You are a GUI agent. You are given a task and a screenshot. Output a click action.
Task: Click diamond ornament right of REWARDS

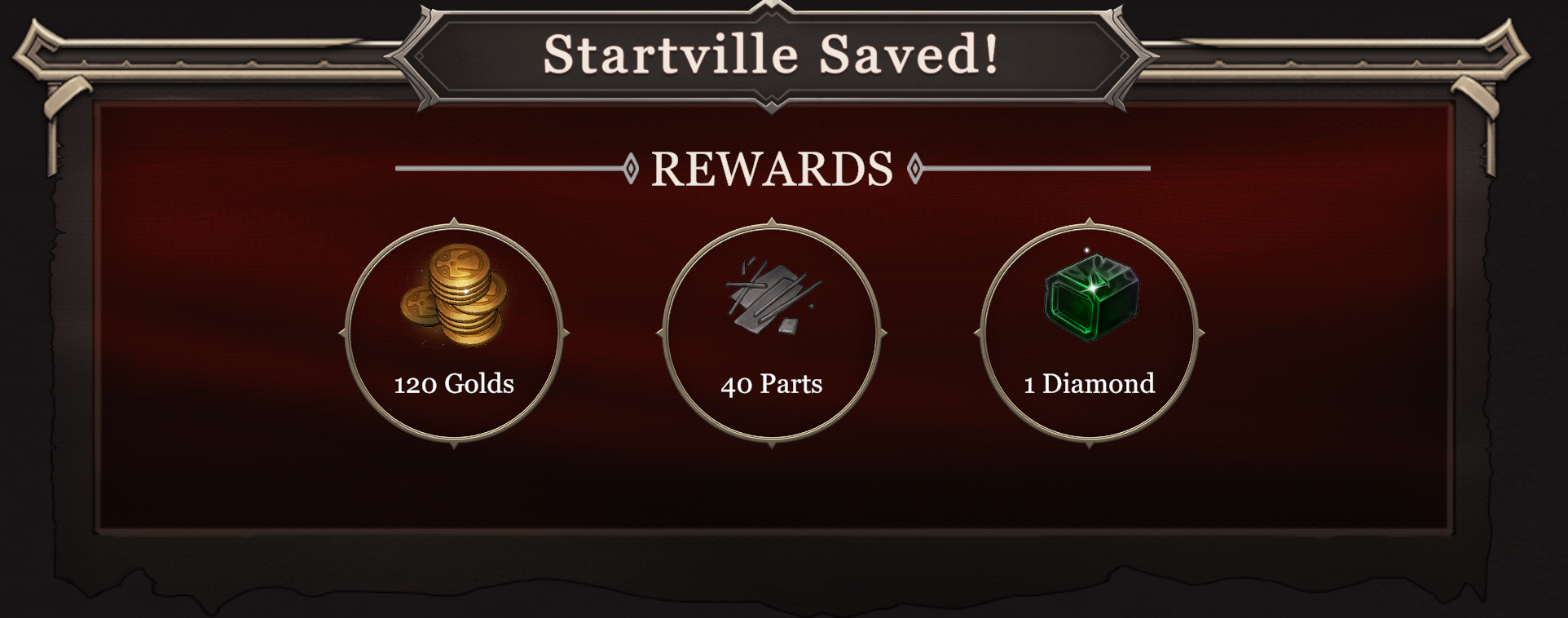[x=914, y=169]
